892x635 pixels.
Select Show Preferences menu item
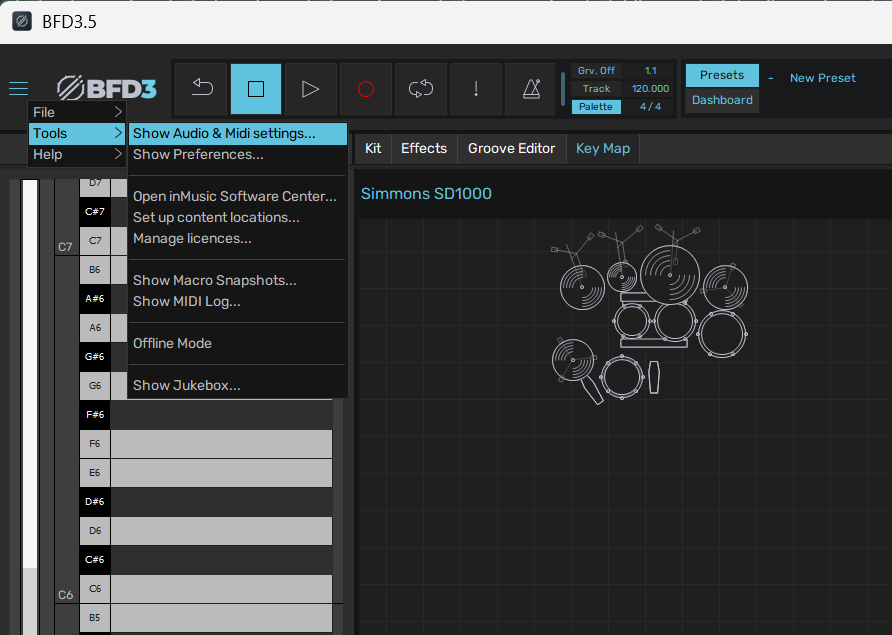[x=198, y=154]
